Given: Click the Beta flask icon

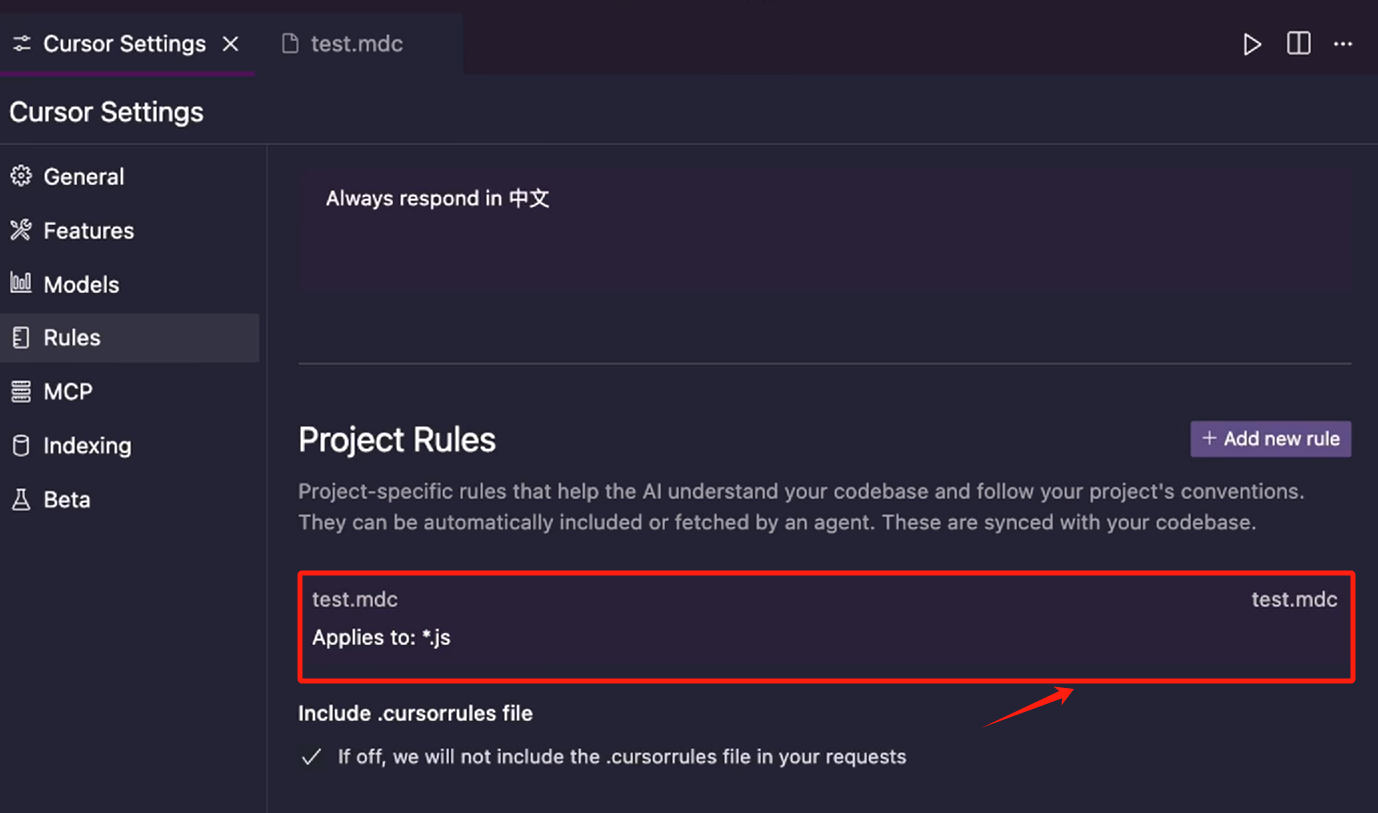Looking at the screenshot, I should pyautogui.click(x=21, y=499).
